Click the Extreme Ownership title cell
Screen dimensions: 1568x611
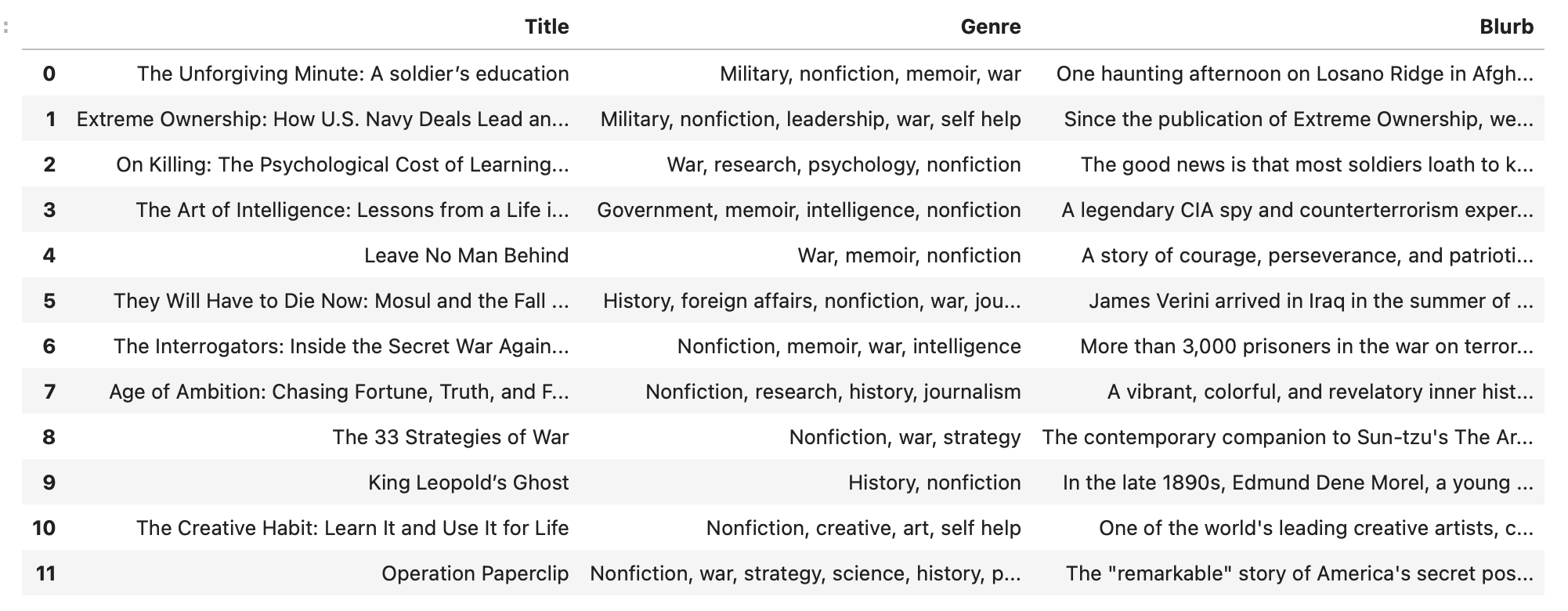pyautogui.click(x=323, y=119)
